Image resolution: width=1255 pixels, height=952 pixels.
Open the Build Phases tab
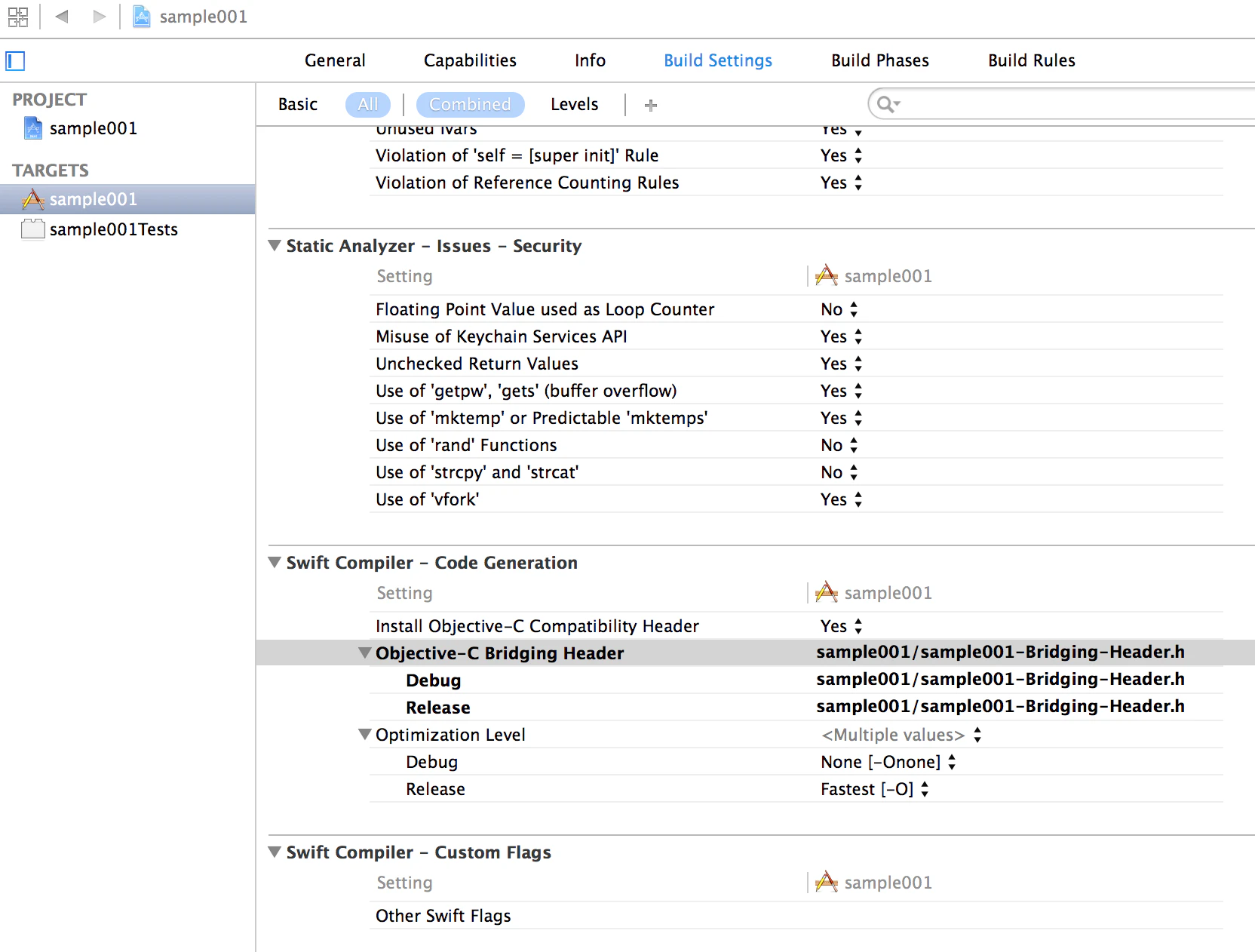[x=880, y=60]
